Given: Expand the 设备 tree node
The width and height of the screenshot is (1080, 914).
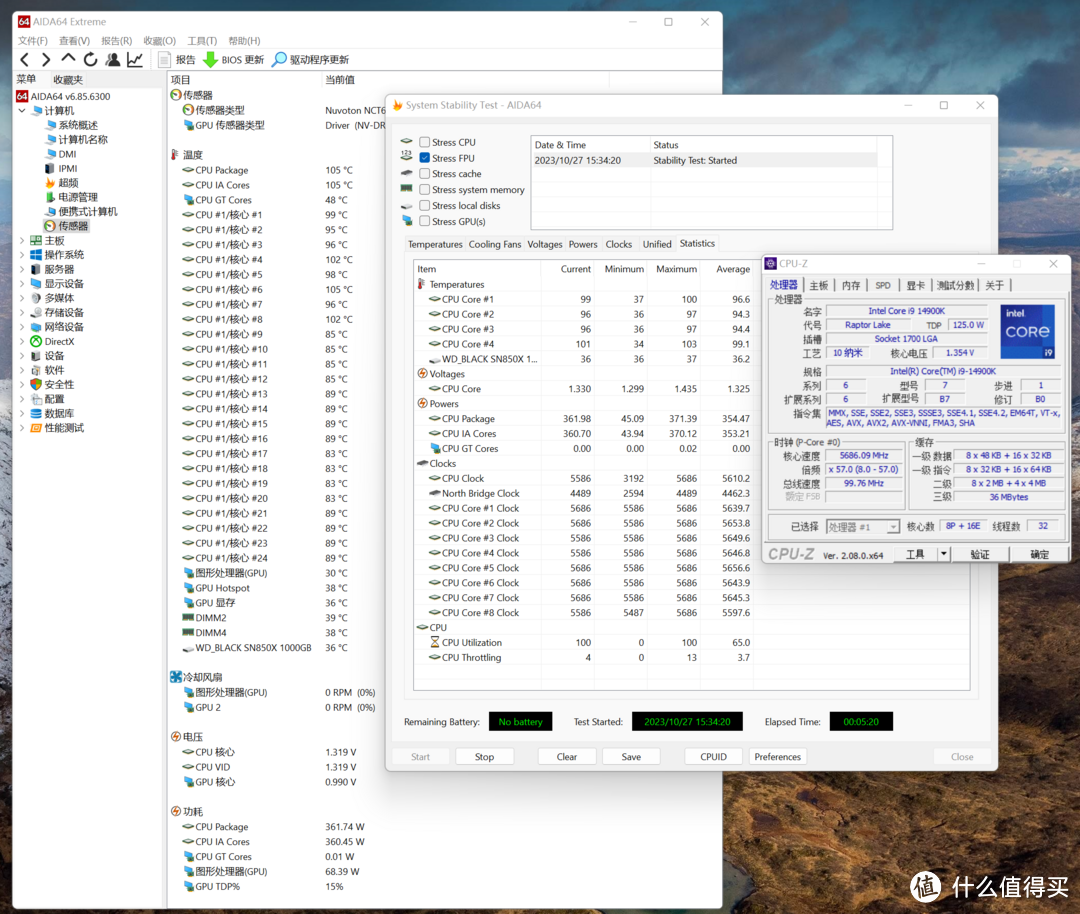Looking at the screenshot, I should (22, 356).
